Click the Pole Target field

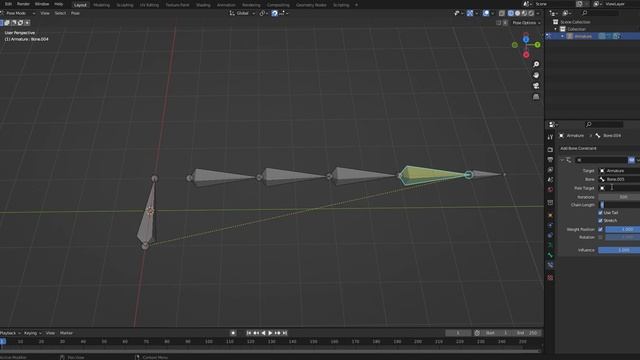point(619,188)
